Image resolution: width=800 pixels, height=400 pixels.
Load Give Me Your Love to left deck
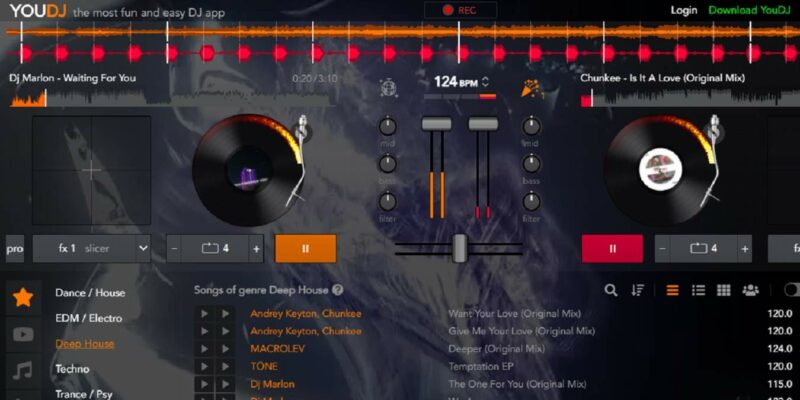pyautogui.click(x=204, y=331)
